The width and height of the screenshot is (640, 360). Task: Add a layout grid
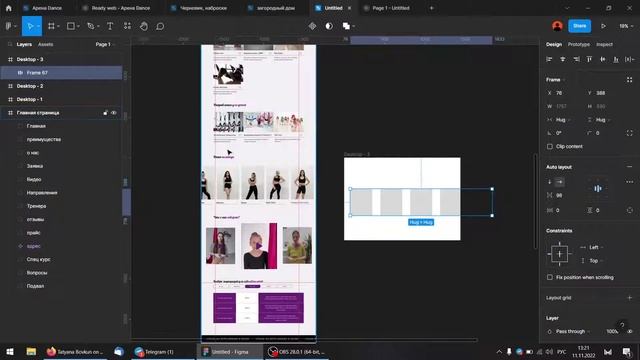[629, 298]
